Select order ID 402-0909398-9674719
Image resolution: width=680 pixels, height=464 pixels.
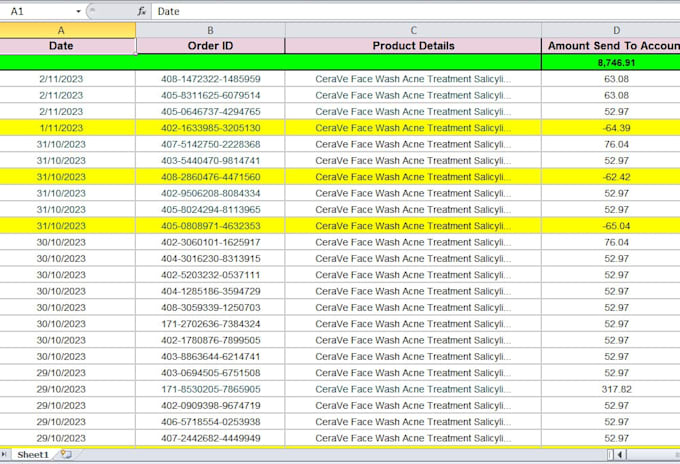click(x=210, y=405)
